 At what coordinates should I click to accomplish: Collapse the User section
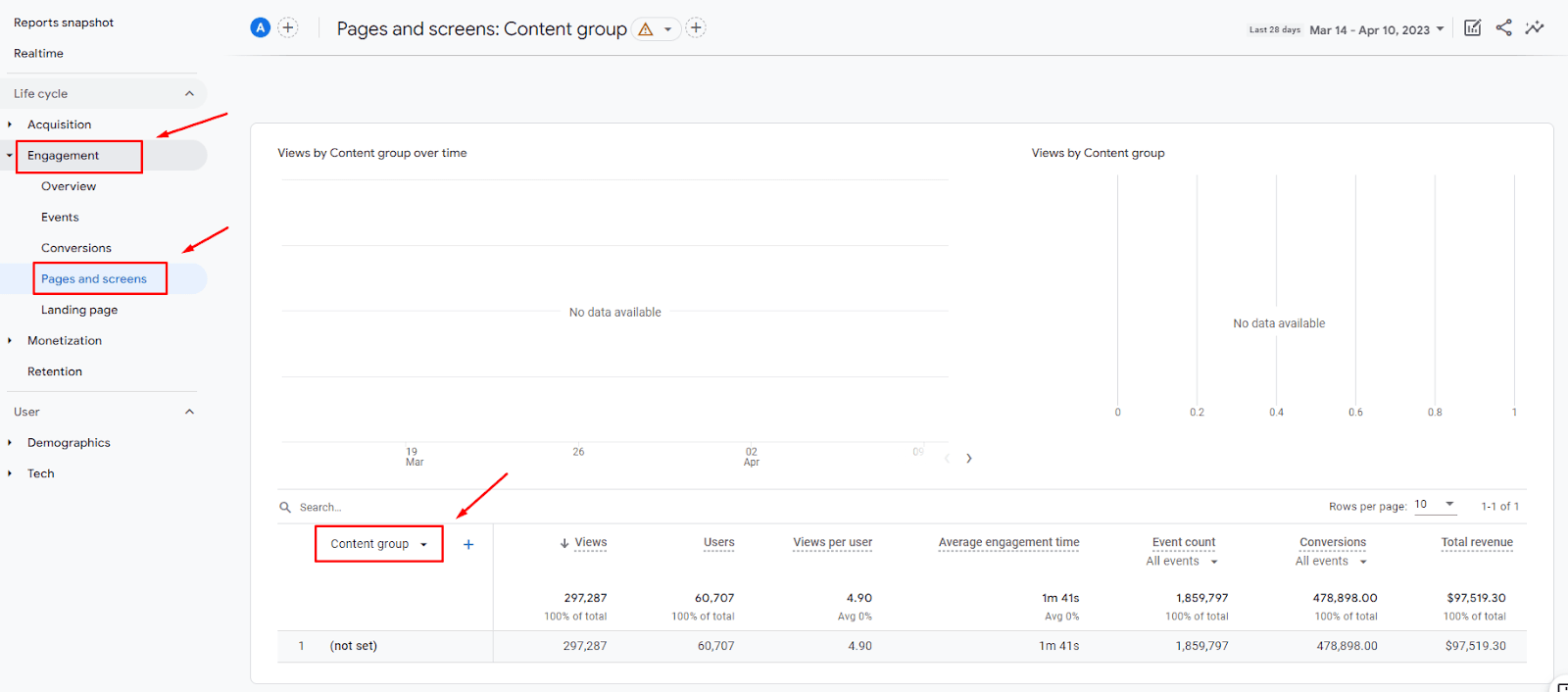189,412
